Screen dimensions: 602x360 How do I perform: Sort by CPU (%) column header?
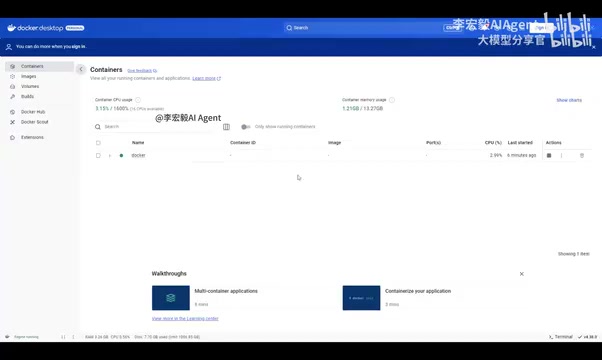click(x=493, y=143)
